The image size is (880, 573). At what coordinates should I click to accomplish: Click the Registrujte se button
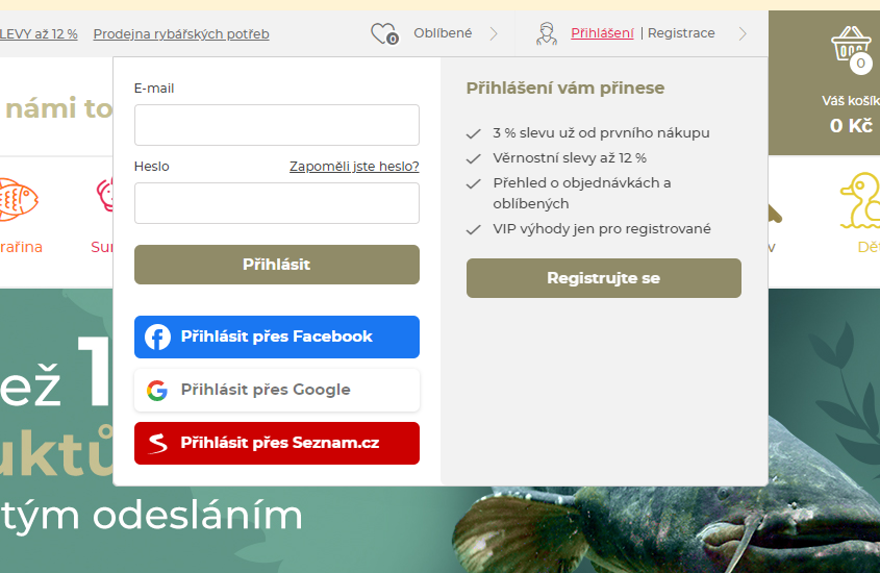604,278
